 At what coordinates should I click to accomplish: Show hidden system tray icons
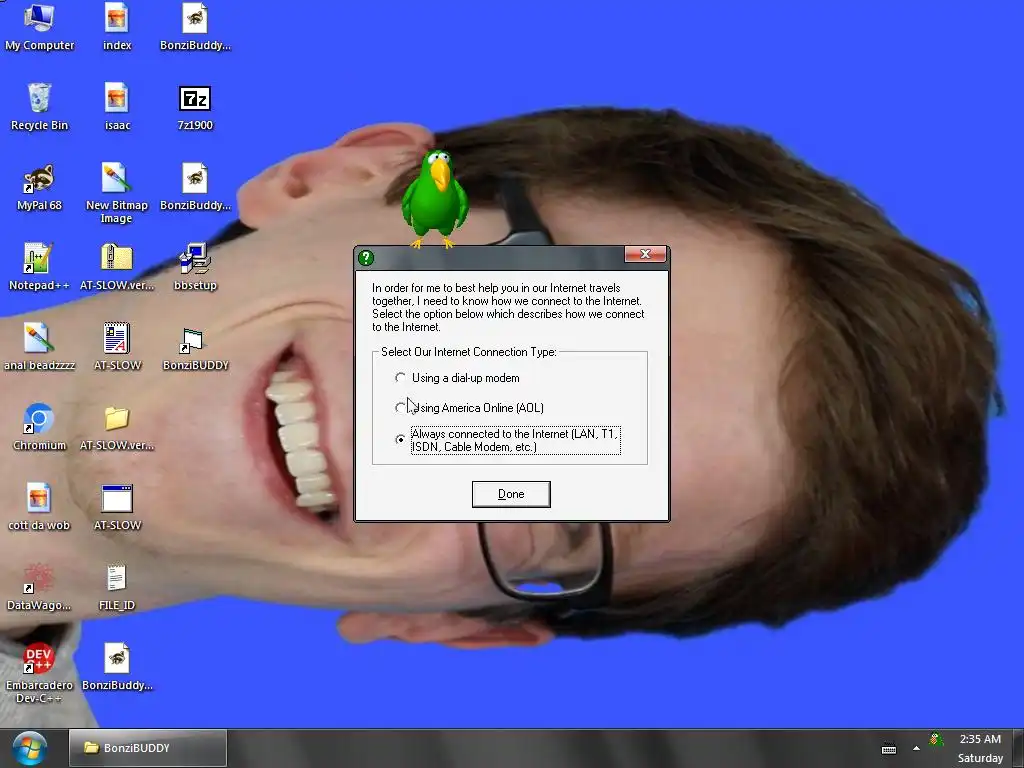(x=916, y=748)
